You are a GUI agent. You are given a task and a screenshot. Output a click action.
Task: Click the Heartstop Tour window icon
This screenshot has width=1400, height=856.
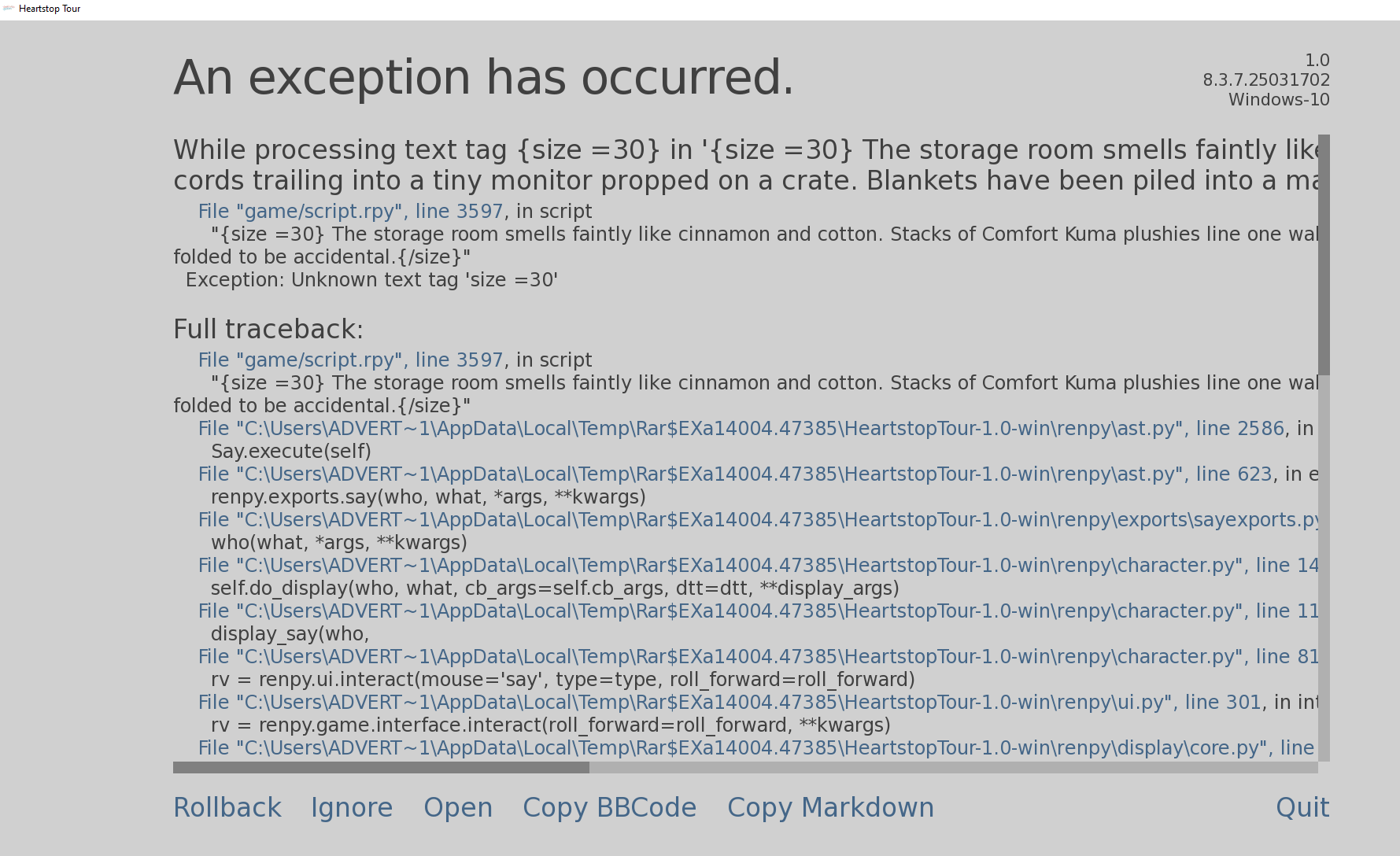(9, 9)
